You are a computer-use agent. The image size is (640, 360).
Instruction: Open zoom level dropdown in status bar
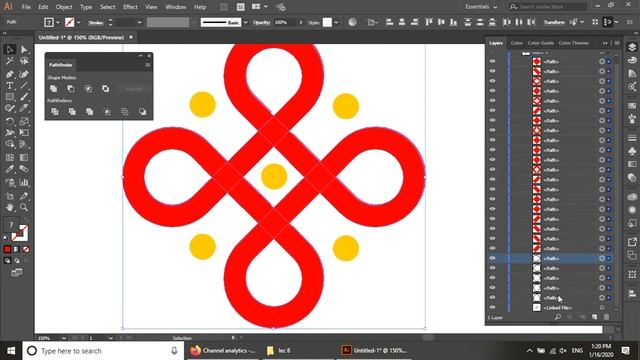click(64, 338)
